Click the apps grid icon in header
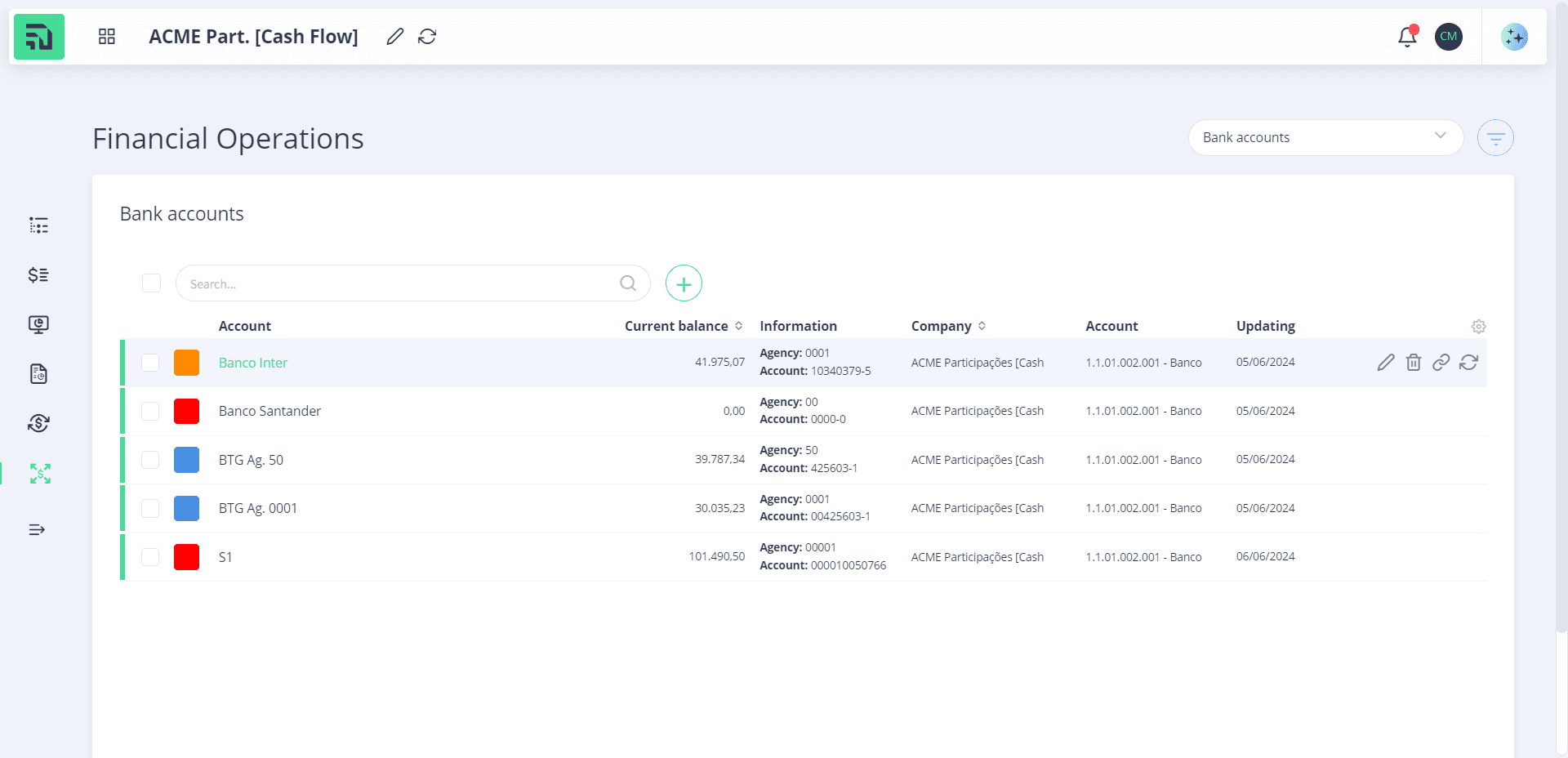Viewport: 1568px width, 758px height. (107, 37)
